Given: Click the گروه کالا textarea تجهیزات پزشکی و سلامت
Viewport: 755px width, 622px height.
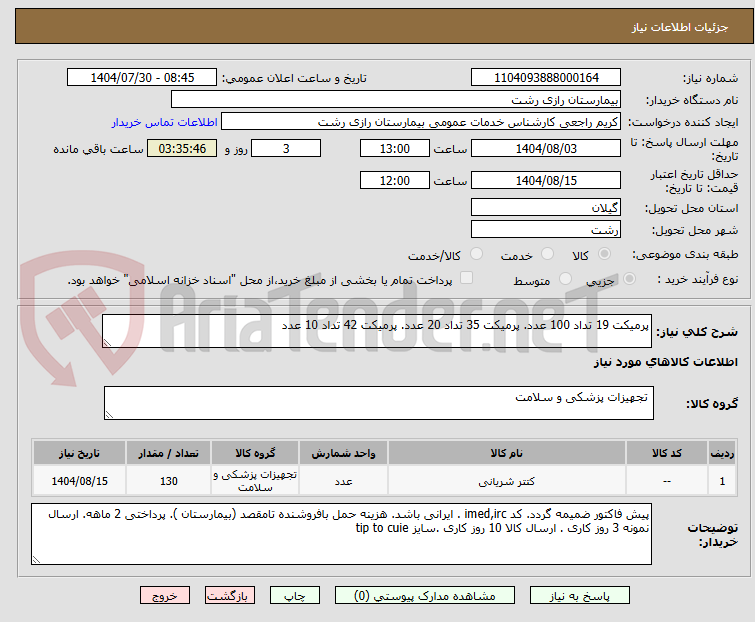Looking at the screenshot, I should pos(379,403).
